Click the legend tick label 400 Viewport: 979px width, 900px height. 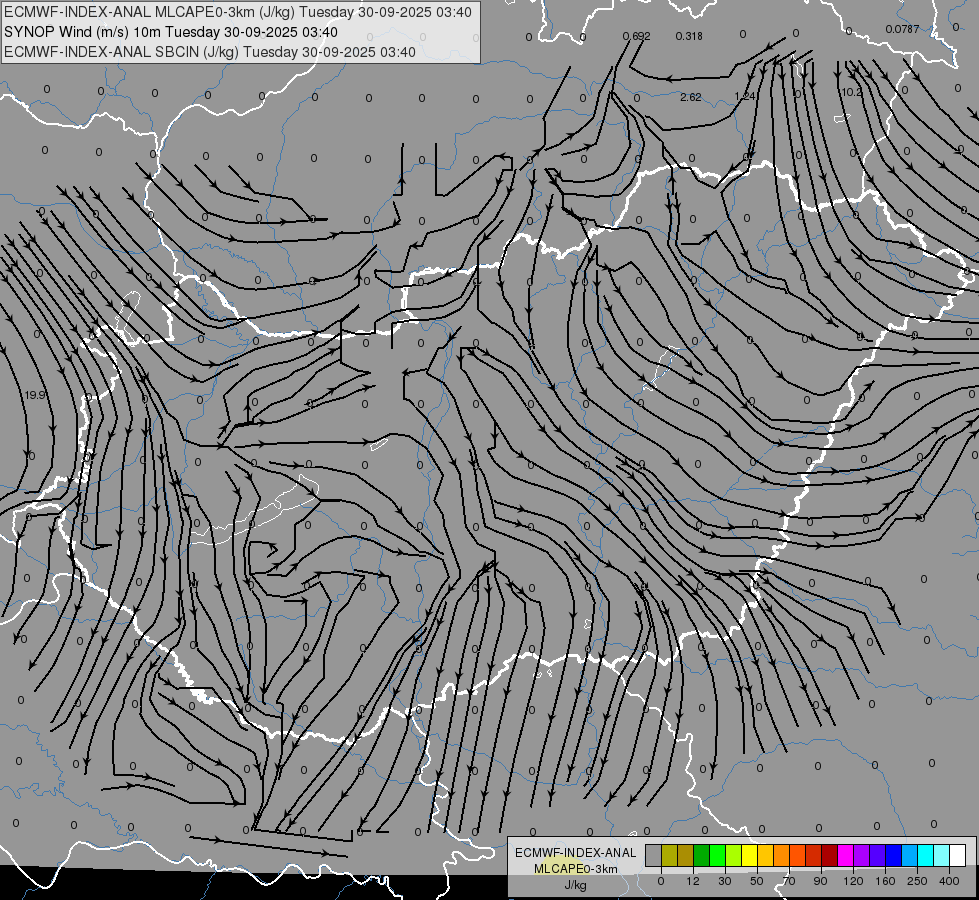tap(949, 881)
